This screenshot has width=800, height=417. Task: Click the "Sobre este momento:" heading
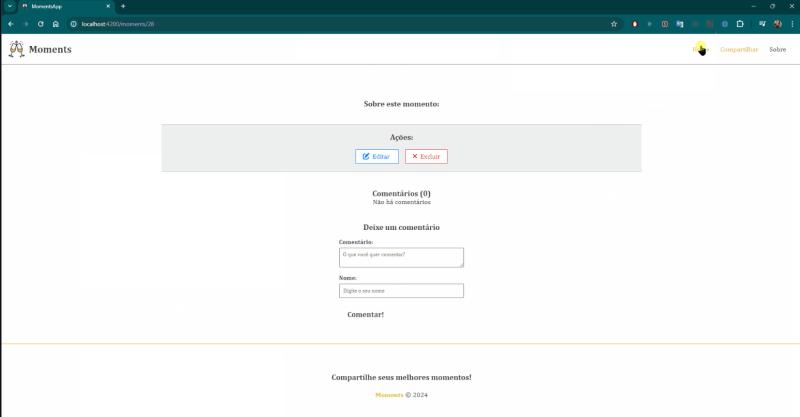(x=401, y=104)
